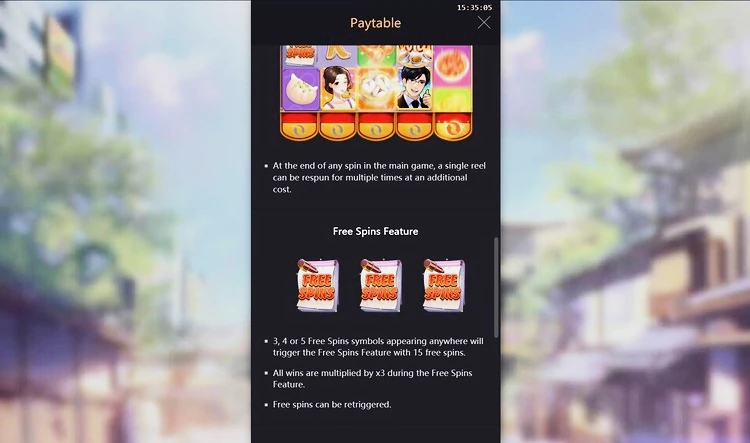This screenshot has height=443, width=750.
Task: Close the Paytable panel
Action: coord(484,22)
